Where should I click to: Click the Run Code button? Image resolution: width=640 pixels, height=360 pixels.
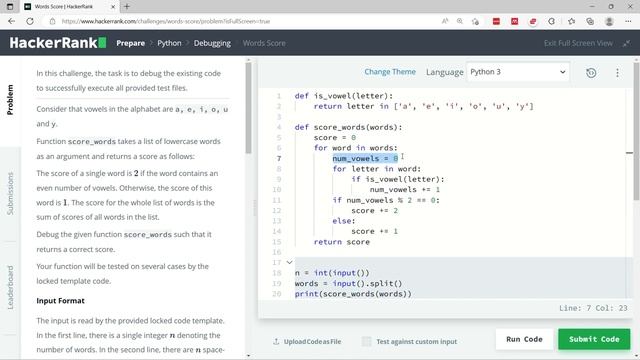click(x=524, y=339)
